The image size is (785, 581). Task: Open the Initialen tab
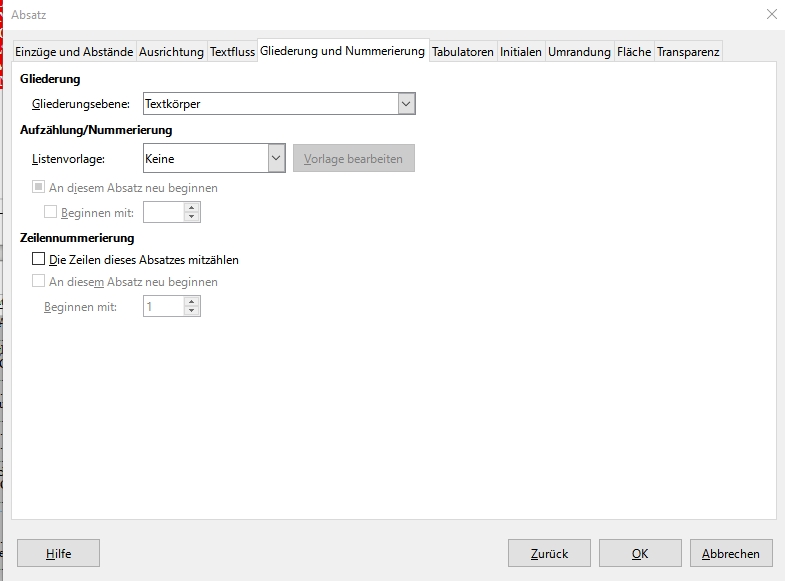coord(521,52)
